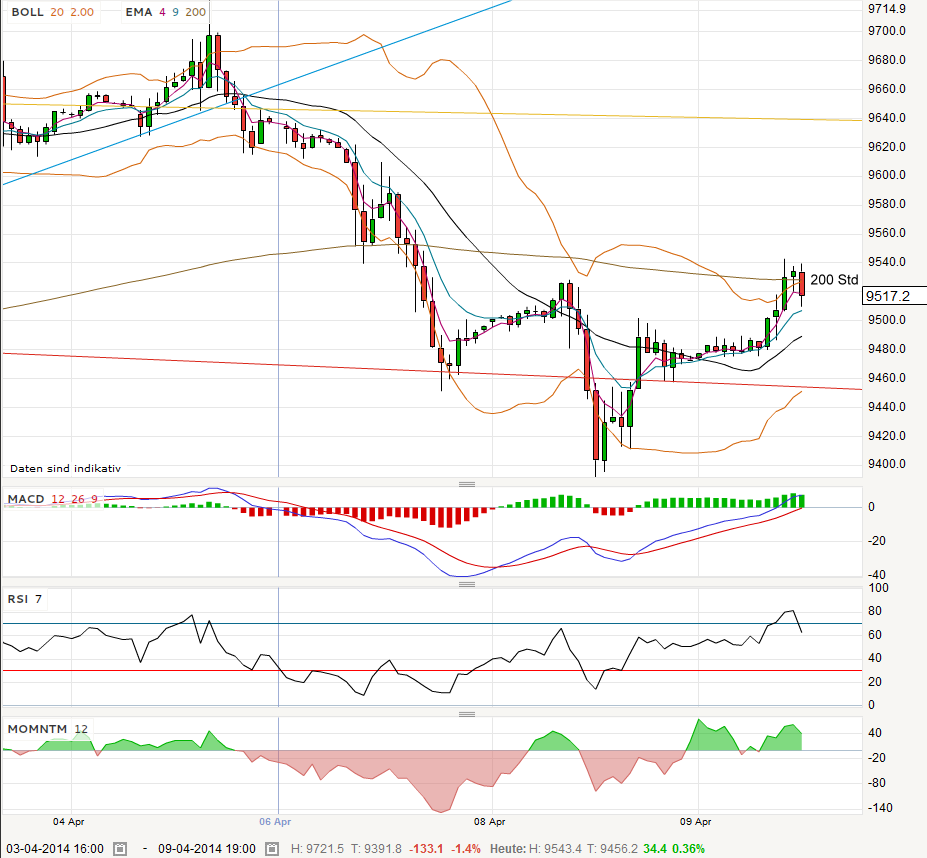This screenshot has width=927, height=858.
Task: Open the MACD 12 26 9 indicator label
Action: [53, 499]
